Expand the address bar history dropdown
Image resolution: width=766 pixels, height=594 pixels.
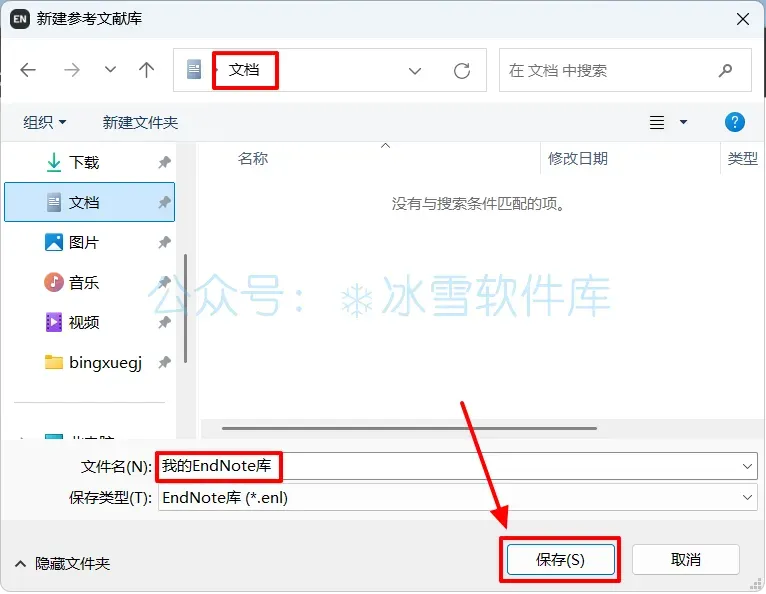415,71
